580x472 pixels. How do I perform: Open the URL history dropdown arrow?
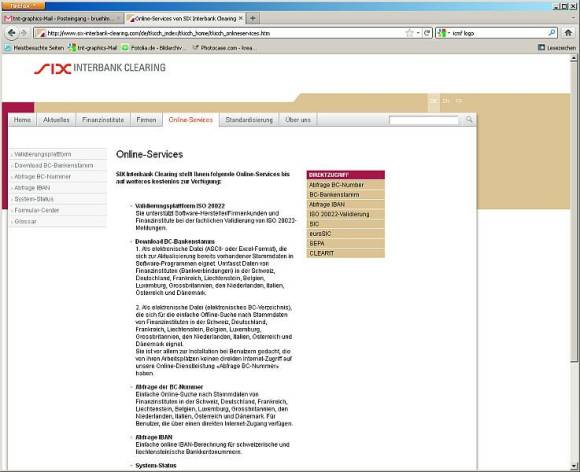tap(418, 33)
